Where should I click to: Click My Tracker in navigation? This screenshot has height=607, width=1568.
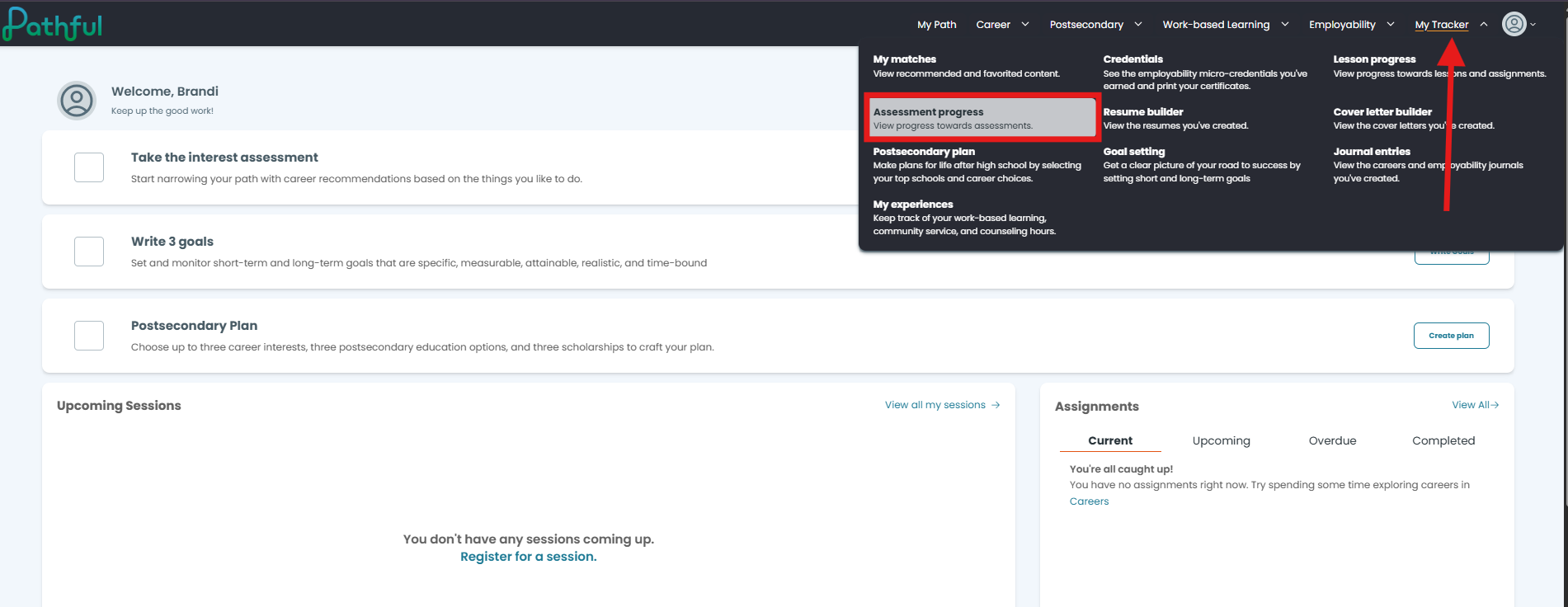tap(1442, 25)
